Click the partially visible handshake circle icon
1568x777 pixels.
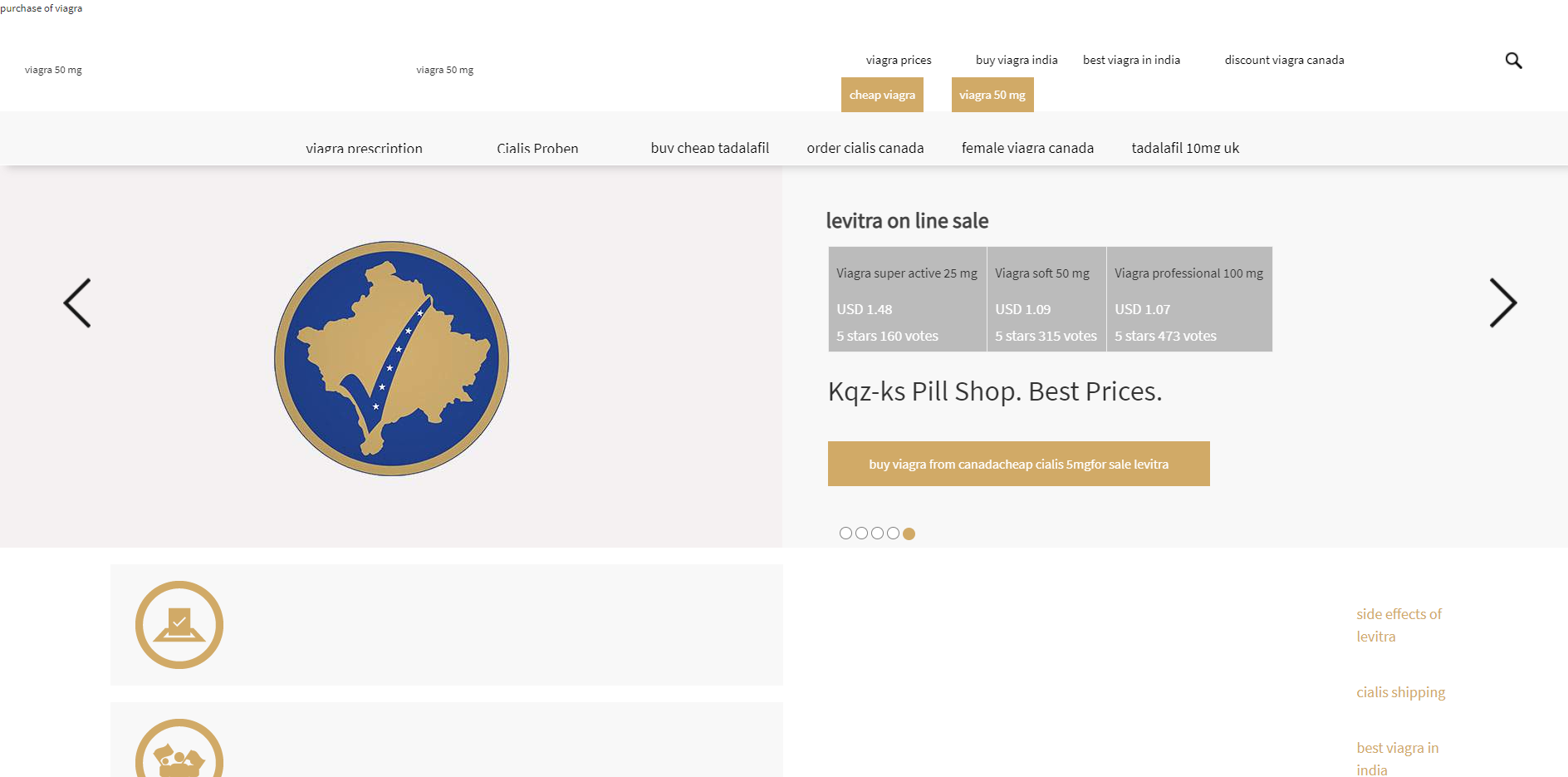pyautogui.click(x=179, y=748)
